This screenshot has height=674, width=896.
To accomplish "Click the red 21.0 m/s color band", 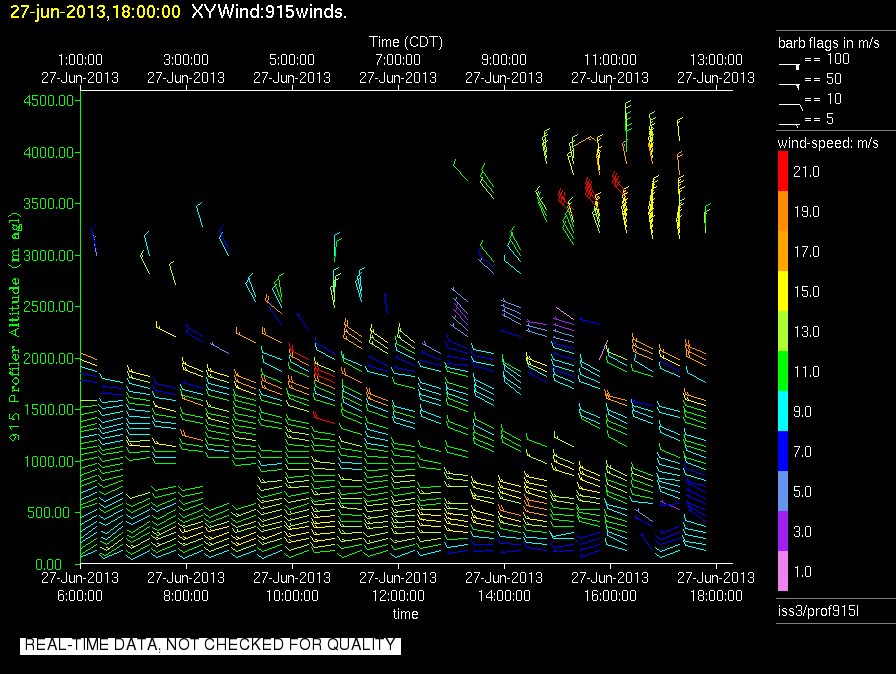I will tap(783, 171).
